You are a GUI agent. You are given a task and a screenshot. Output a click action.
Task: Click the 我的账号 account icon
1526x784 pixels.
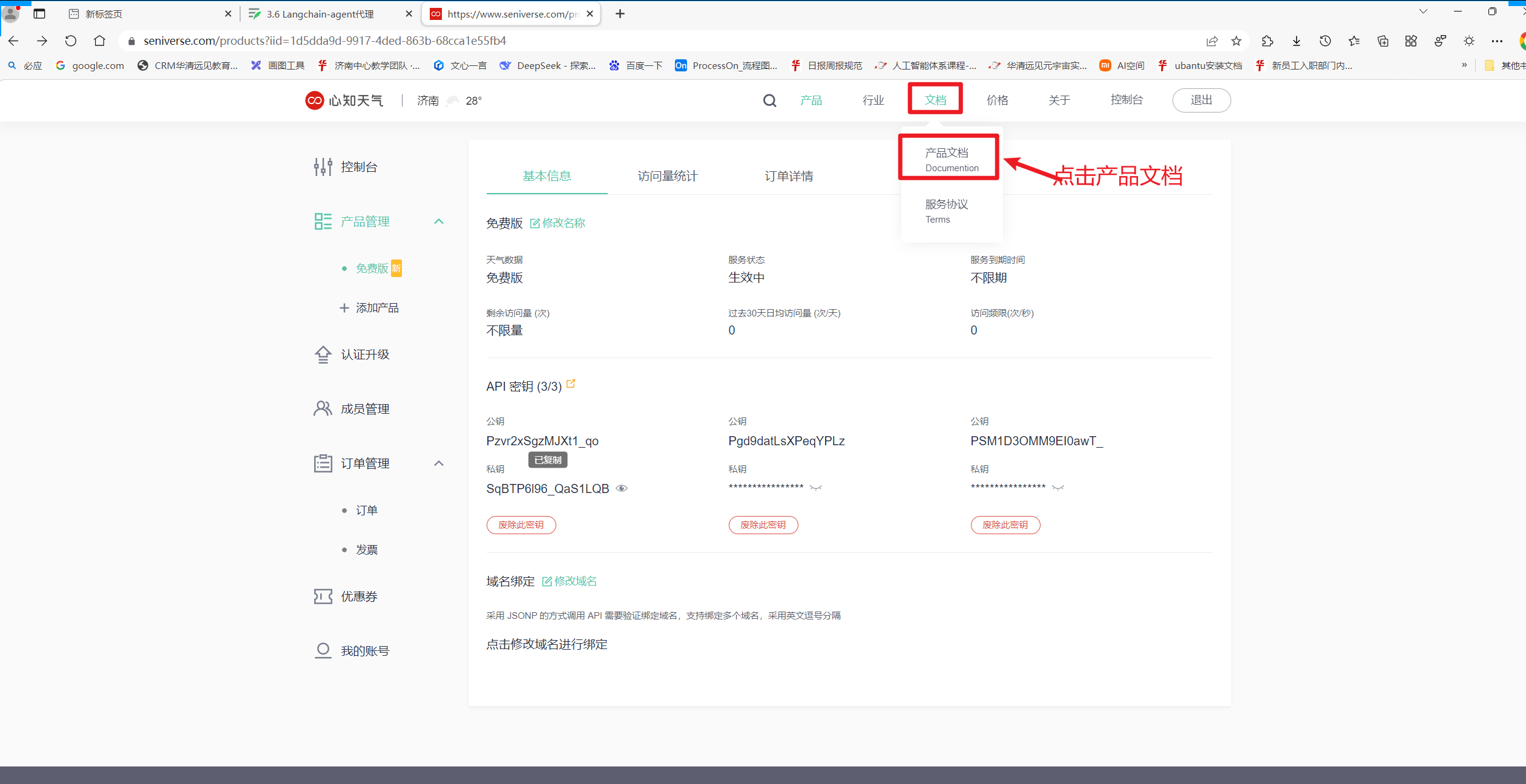click(x=323, y=651)
